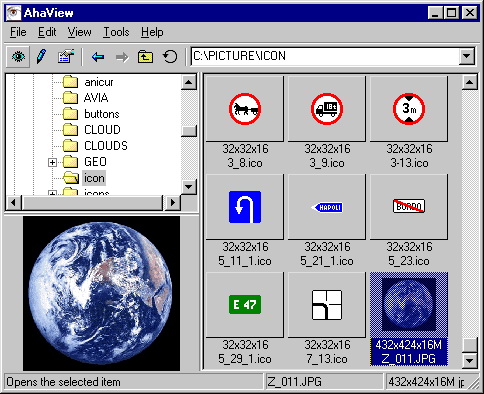Open the Tools menu
The height and width of the screenshot is (394, 484).
coord(116,32)
